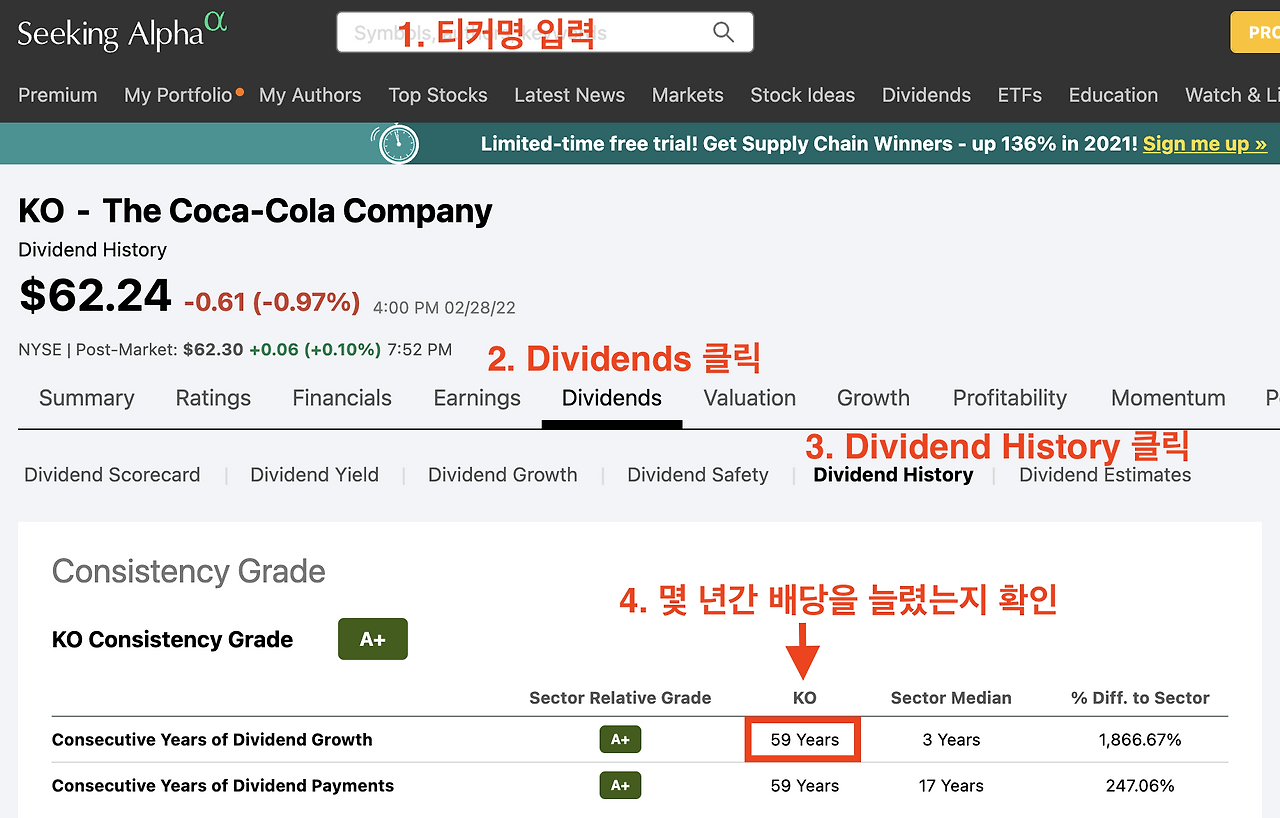
Task: Switch to the Summary tab
Action: 86,398
